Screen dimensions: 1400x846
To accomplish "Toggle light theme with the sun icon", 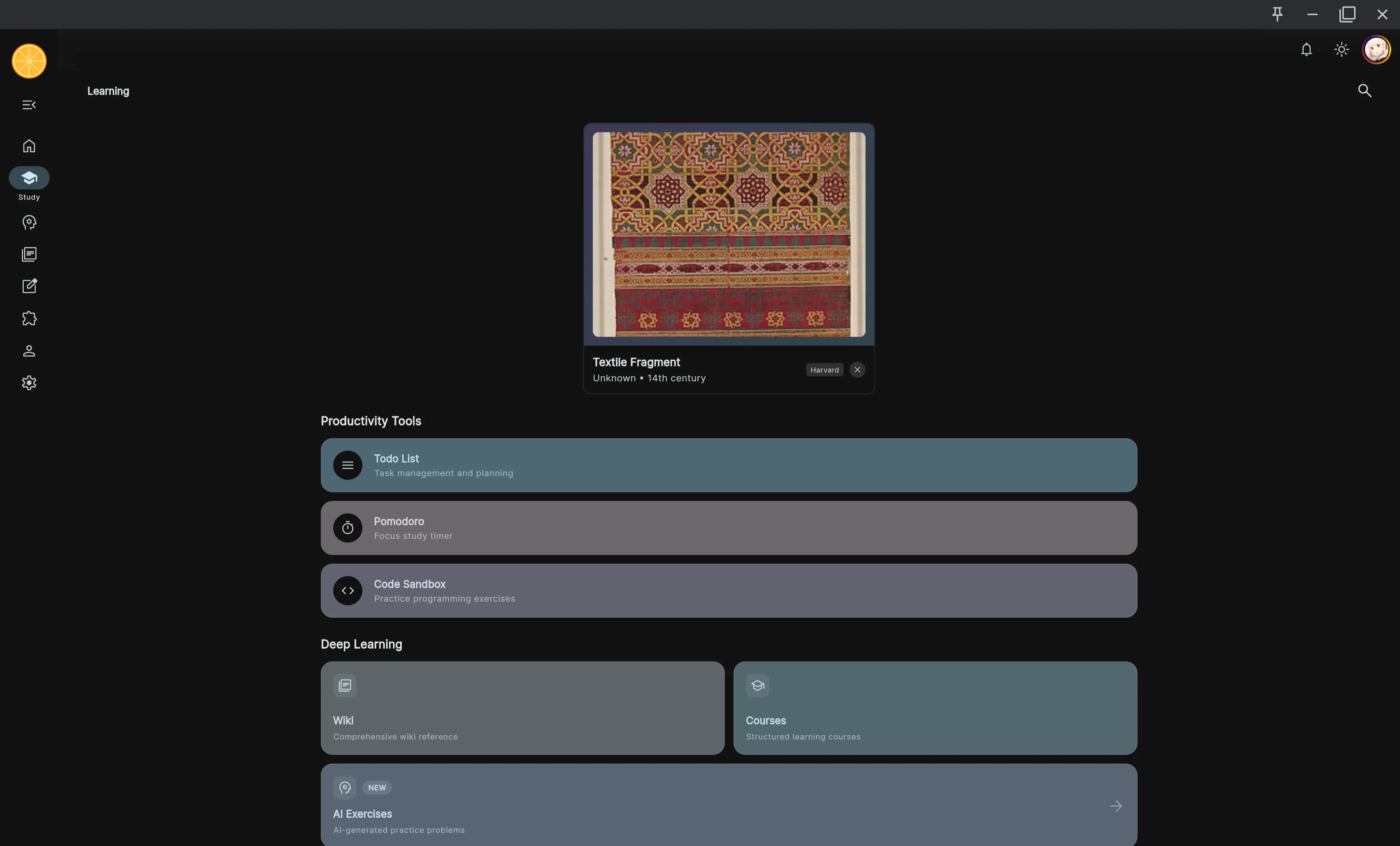I will tap(1341, 50).
